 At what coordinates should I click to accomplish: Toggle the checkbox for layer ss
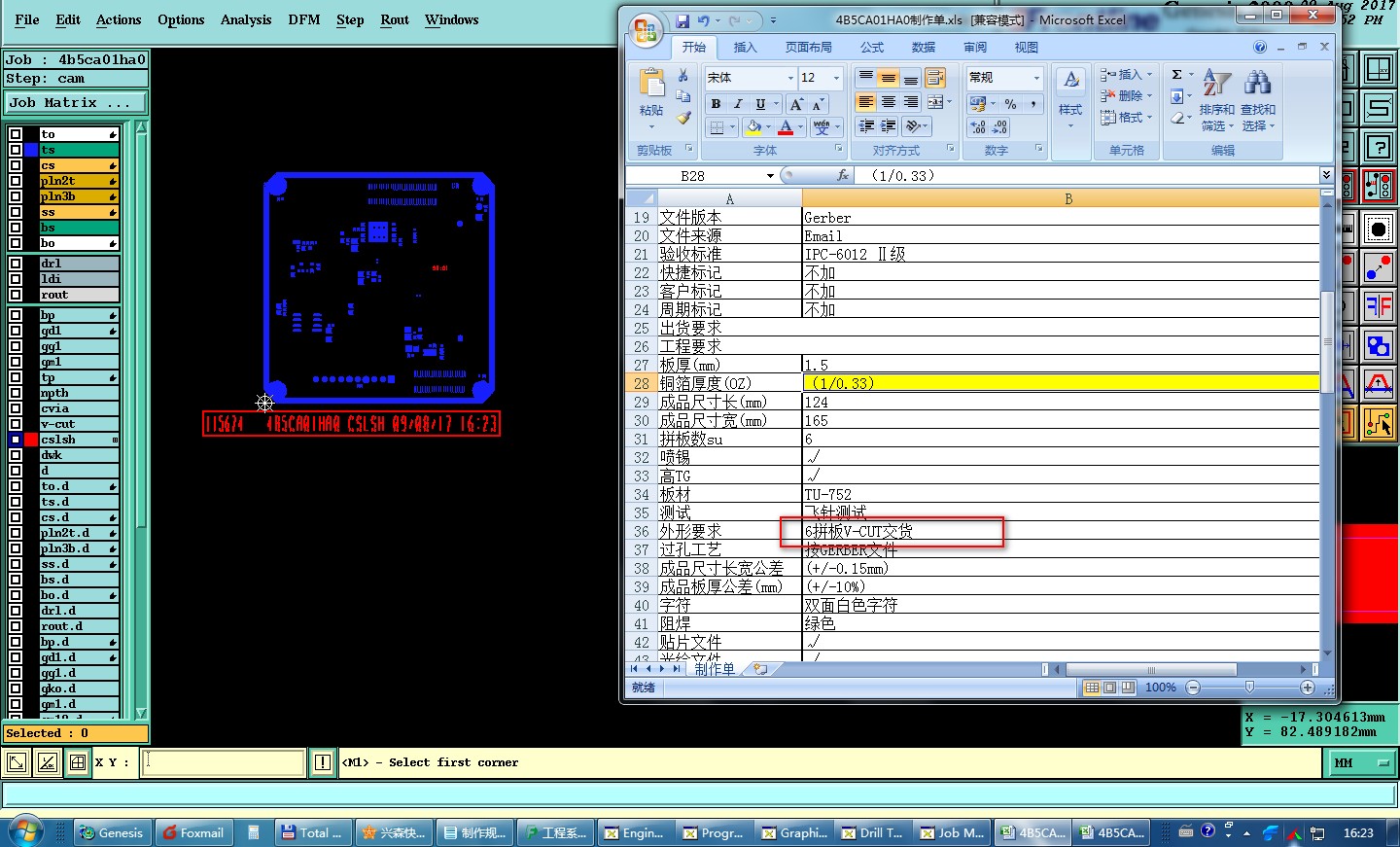15,212
